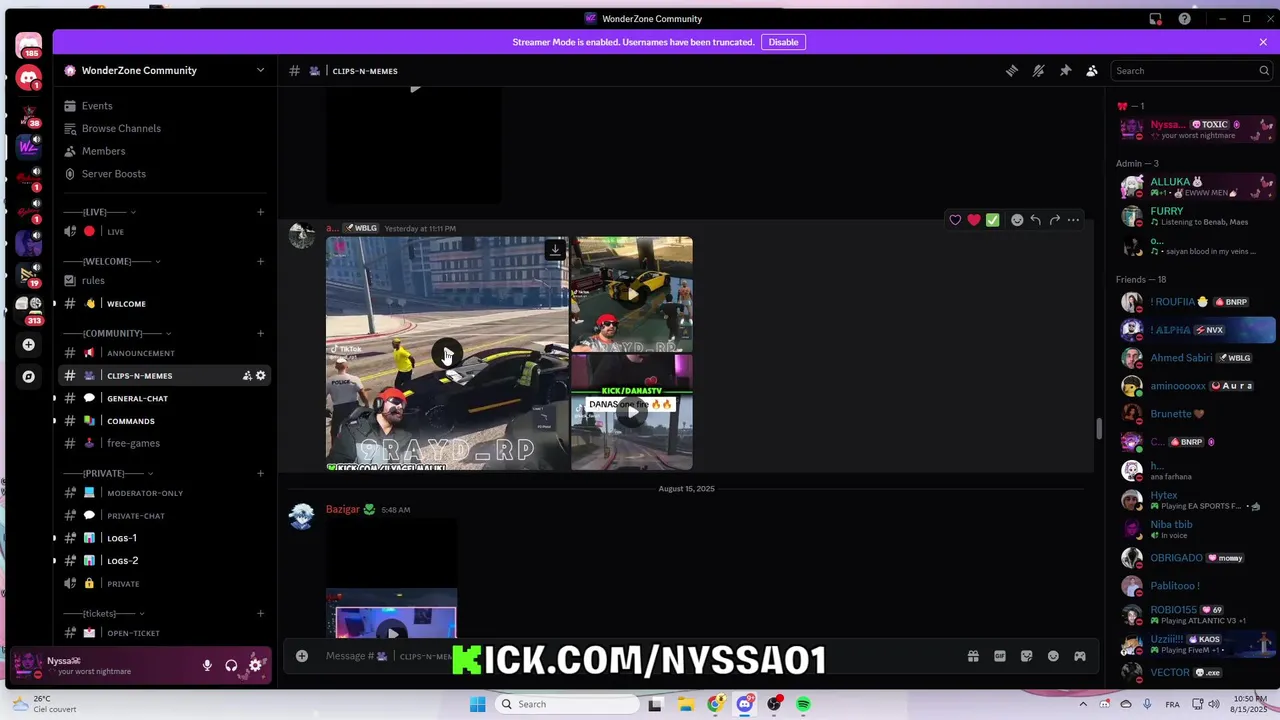Open pinned messages pin icon
Viewport: 1280px width, 720px height.
point(1065,71)
